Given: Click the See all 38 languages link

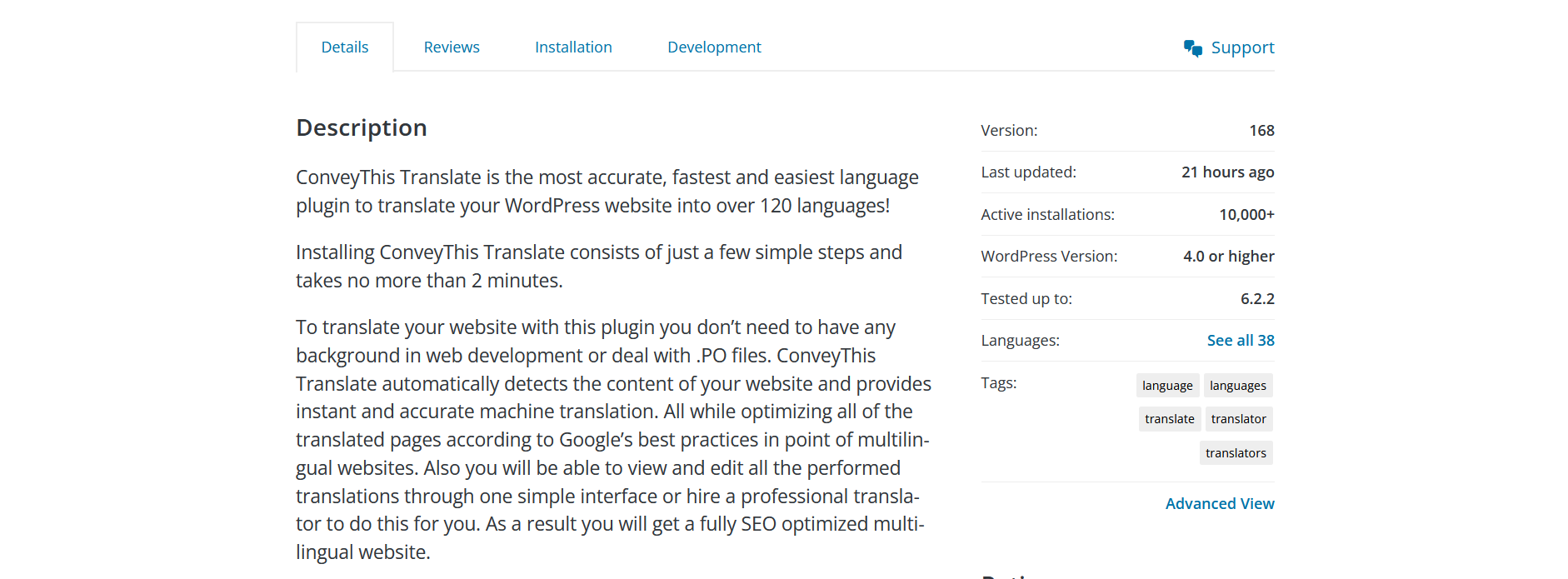Looking at the screenshot, I should point(1241,340).
